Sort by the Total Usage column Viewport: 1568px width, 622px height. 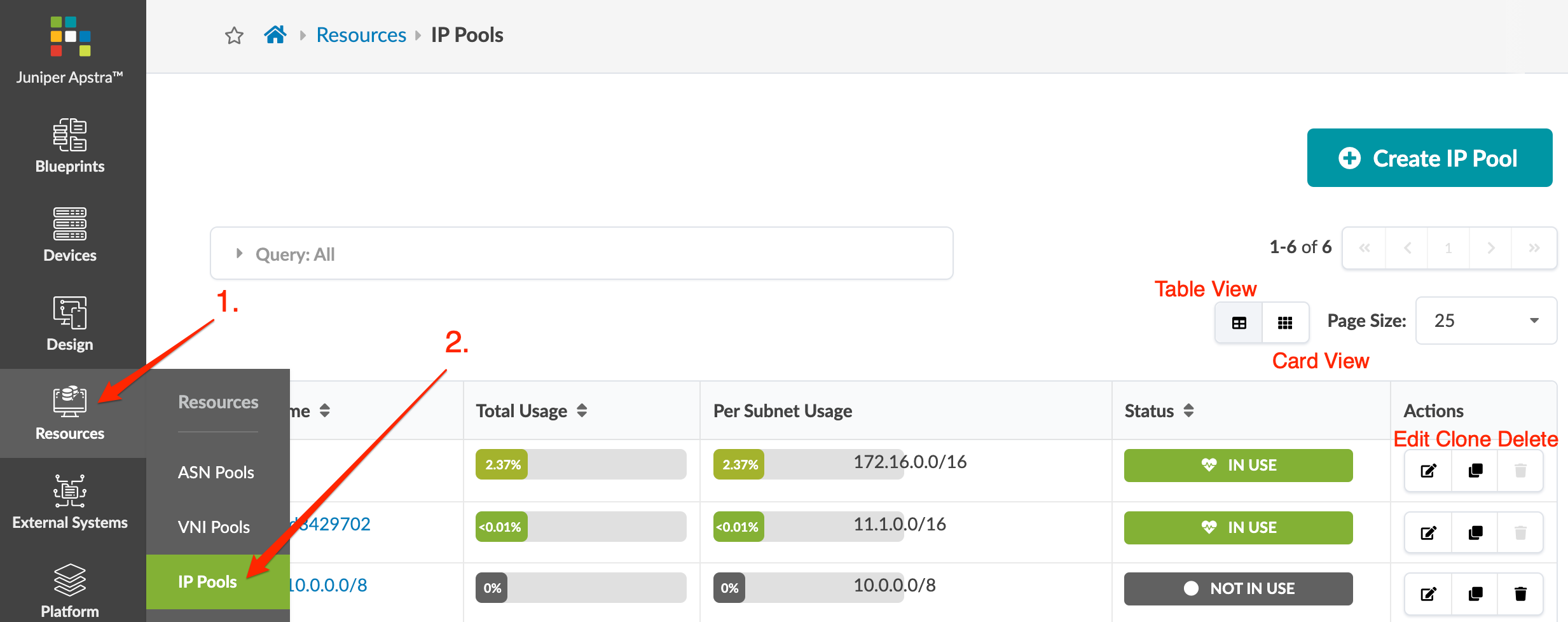[582, 411]
